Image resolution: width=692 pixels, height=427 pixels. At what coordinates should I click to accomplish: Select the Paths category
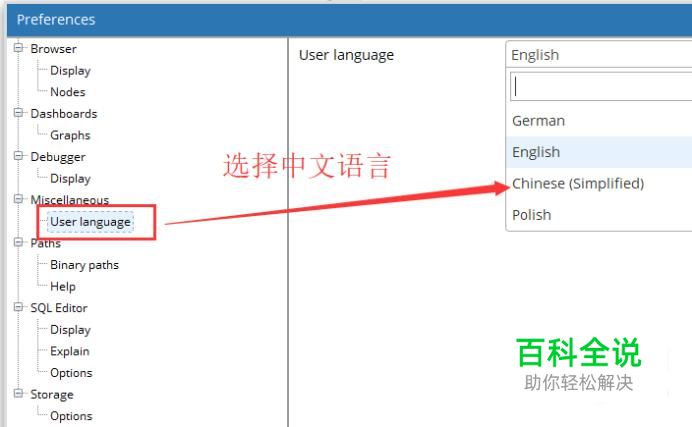point(45,243)
